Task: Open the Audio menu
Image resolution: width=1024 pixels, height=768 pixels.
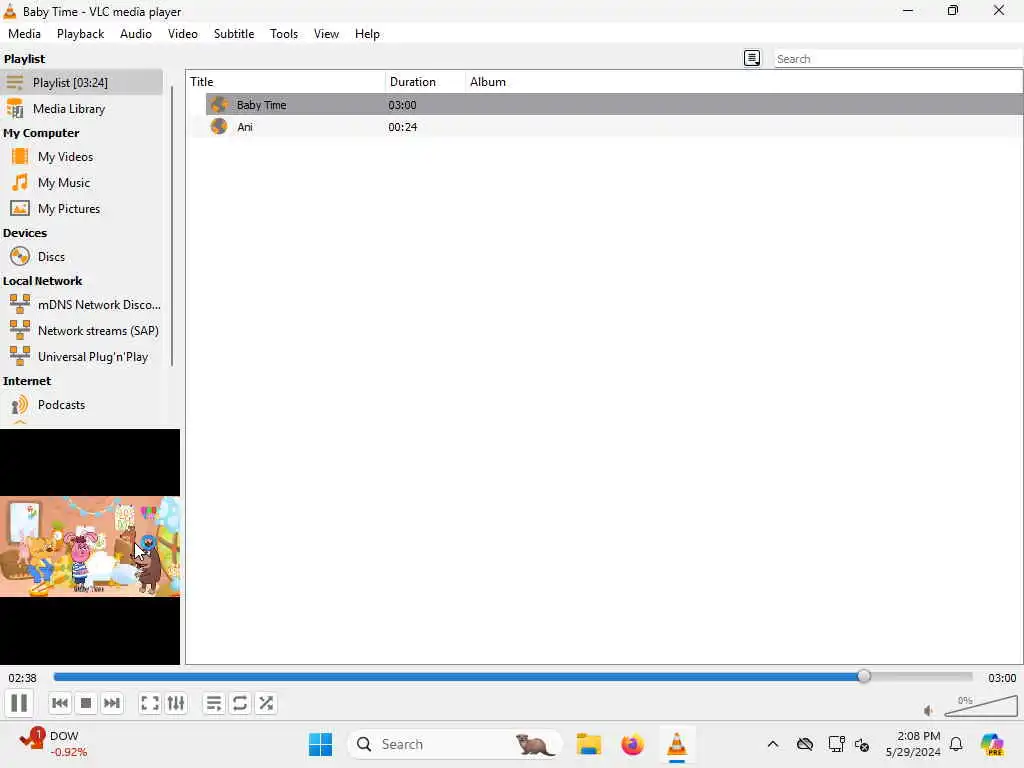Action: (x=136, y=34)
